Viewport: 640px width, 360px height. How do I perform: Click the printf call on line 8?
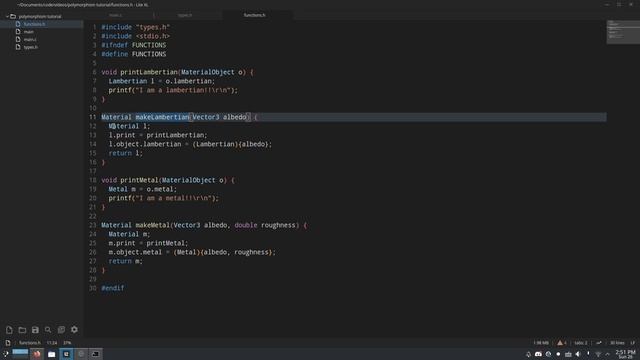pyautogui.click(x=173, y=90)
